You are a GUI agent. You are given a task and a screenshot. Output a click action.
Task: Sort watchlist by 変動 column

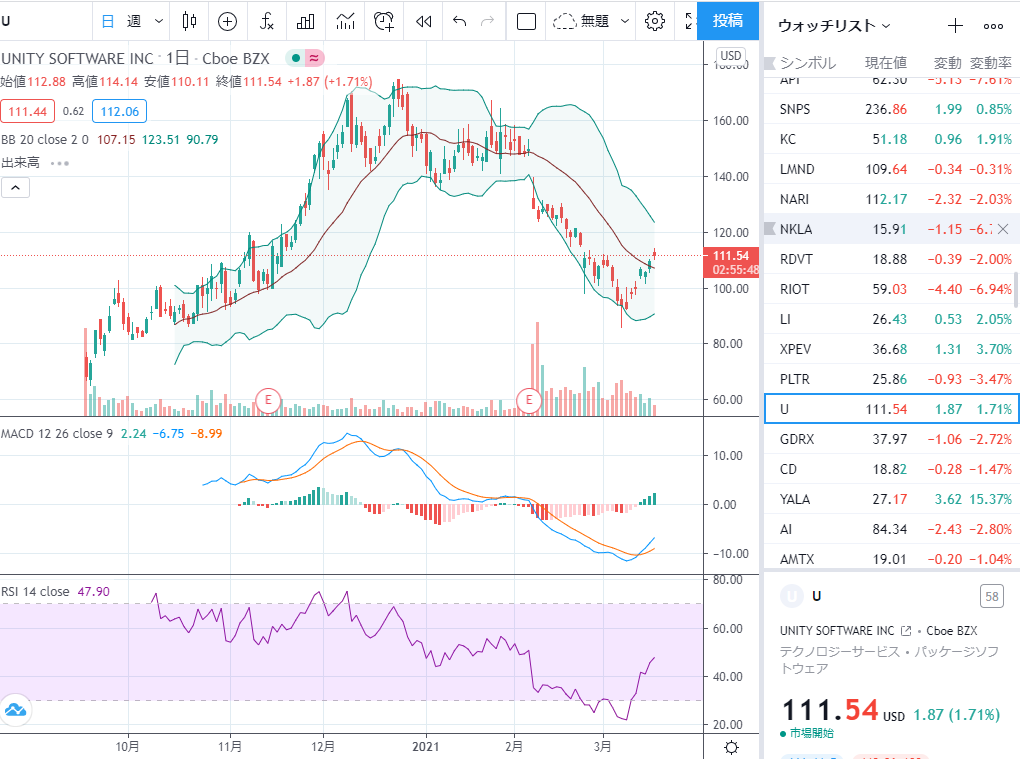[x=947, y=63]
